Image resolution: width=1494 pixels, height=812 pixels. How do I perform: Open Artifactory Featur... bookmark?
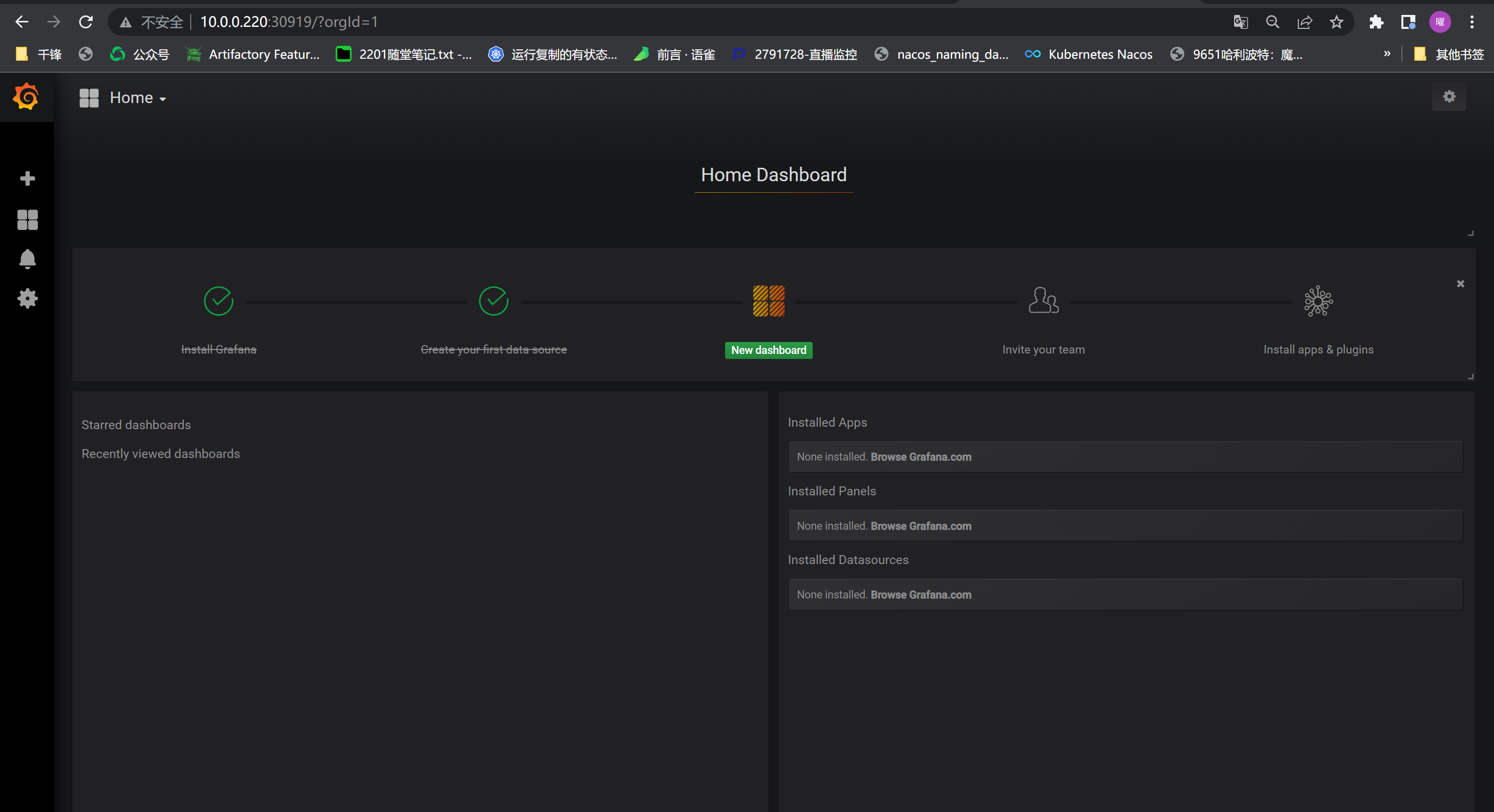point(253,55)
